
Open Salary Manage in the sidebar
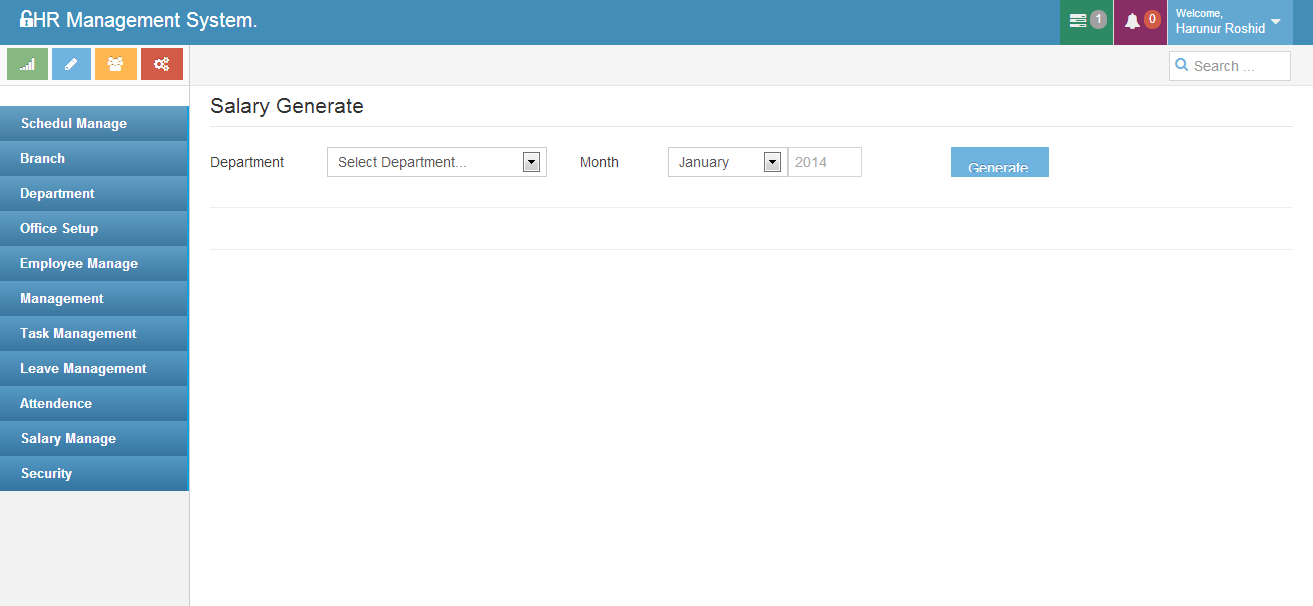pyautogui.click(x=68, y=438)
